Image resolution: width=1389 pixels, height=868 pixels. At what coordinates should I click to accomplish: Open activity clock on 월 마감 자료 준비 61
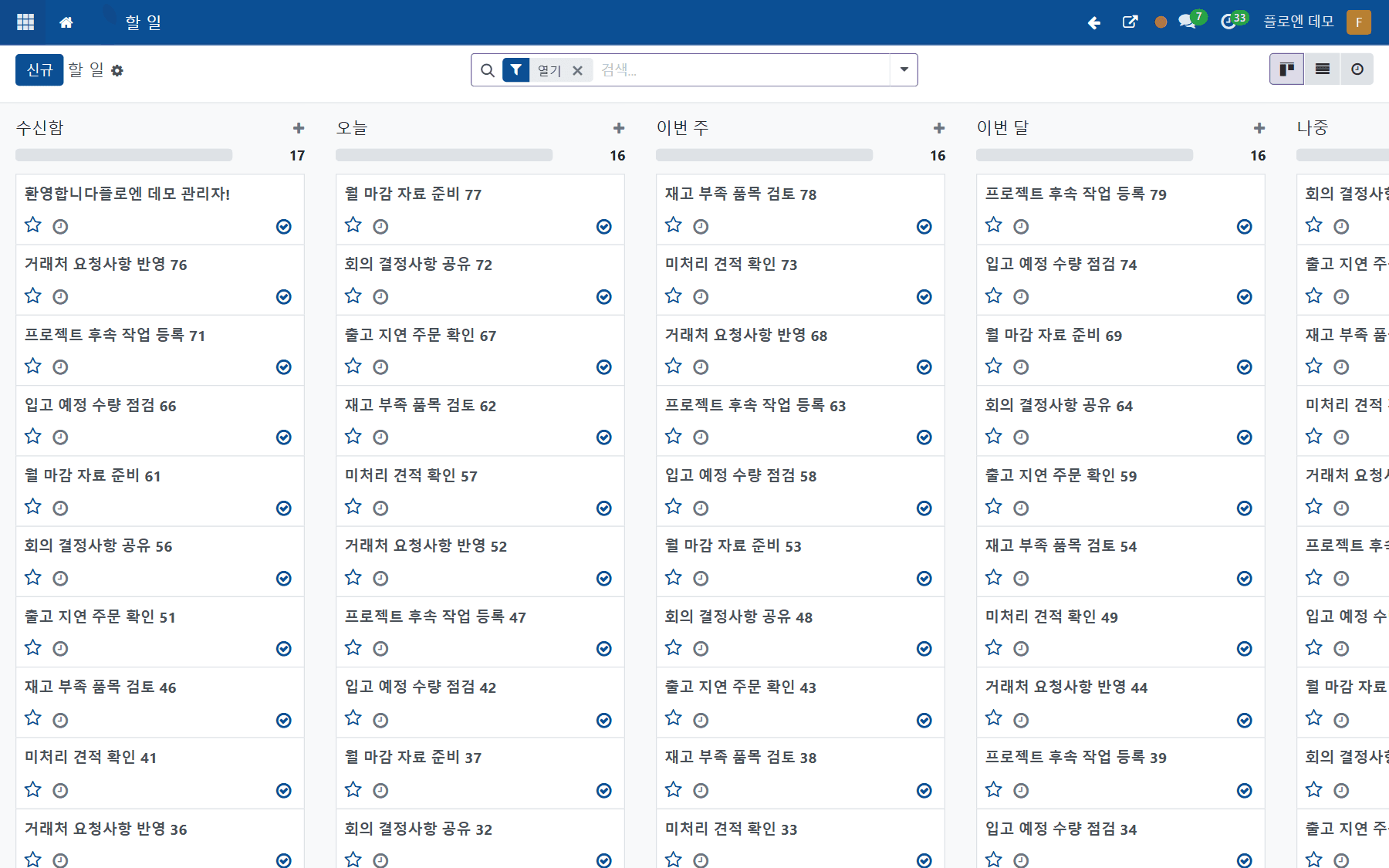tap(60, 508)
